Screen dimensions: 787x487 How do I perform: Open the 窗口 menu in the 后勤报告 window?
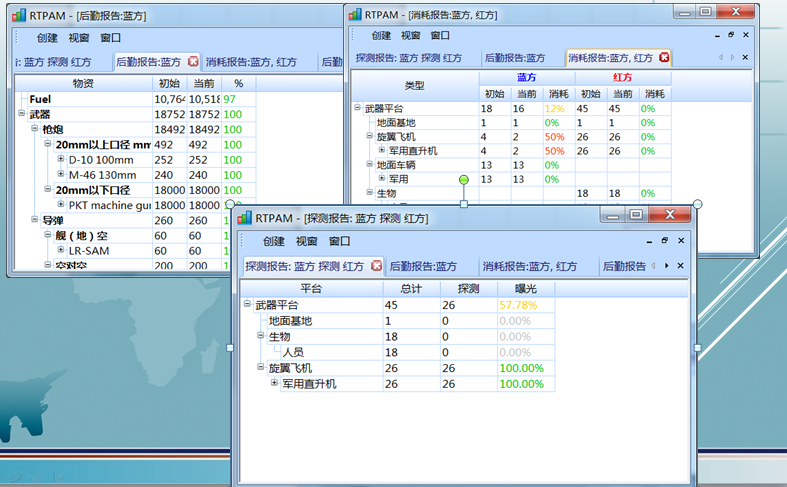click(x=111, y=38)
